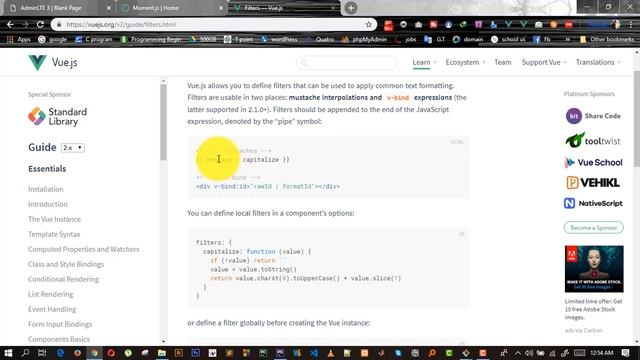Open Photoshop from the taskbar

coord(196,353)
